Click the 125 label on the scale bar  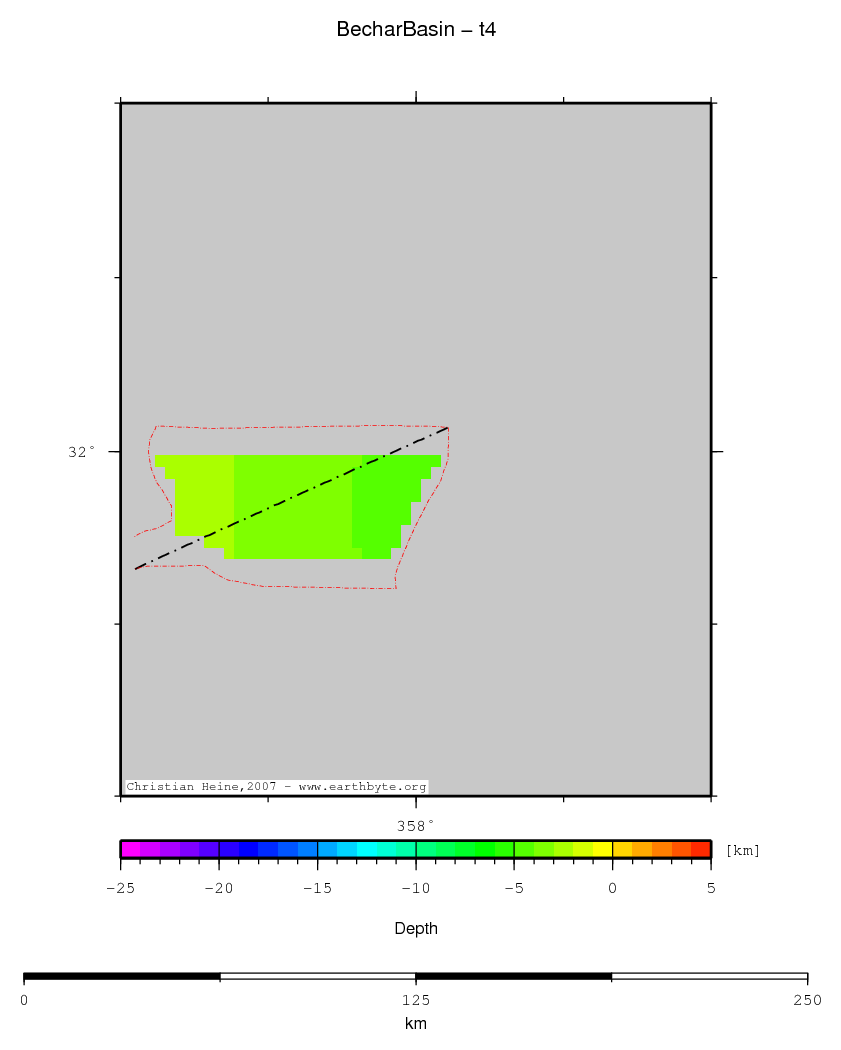tap(415, 1000)
